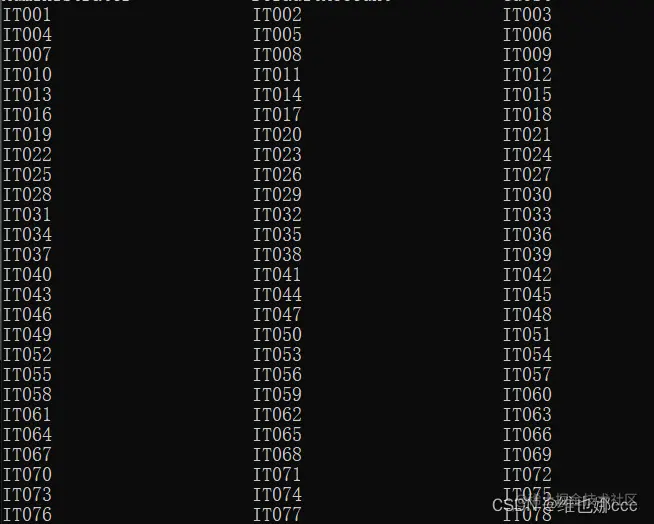Select the IT024 entry
Screen dimensions: 654x524
tap(527, 155)
